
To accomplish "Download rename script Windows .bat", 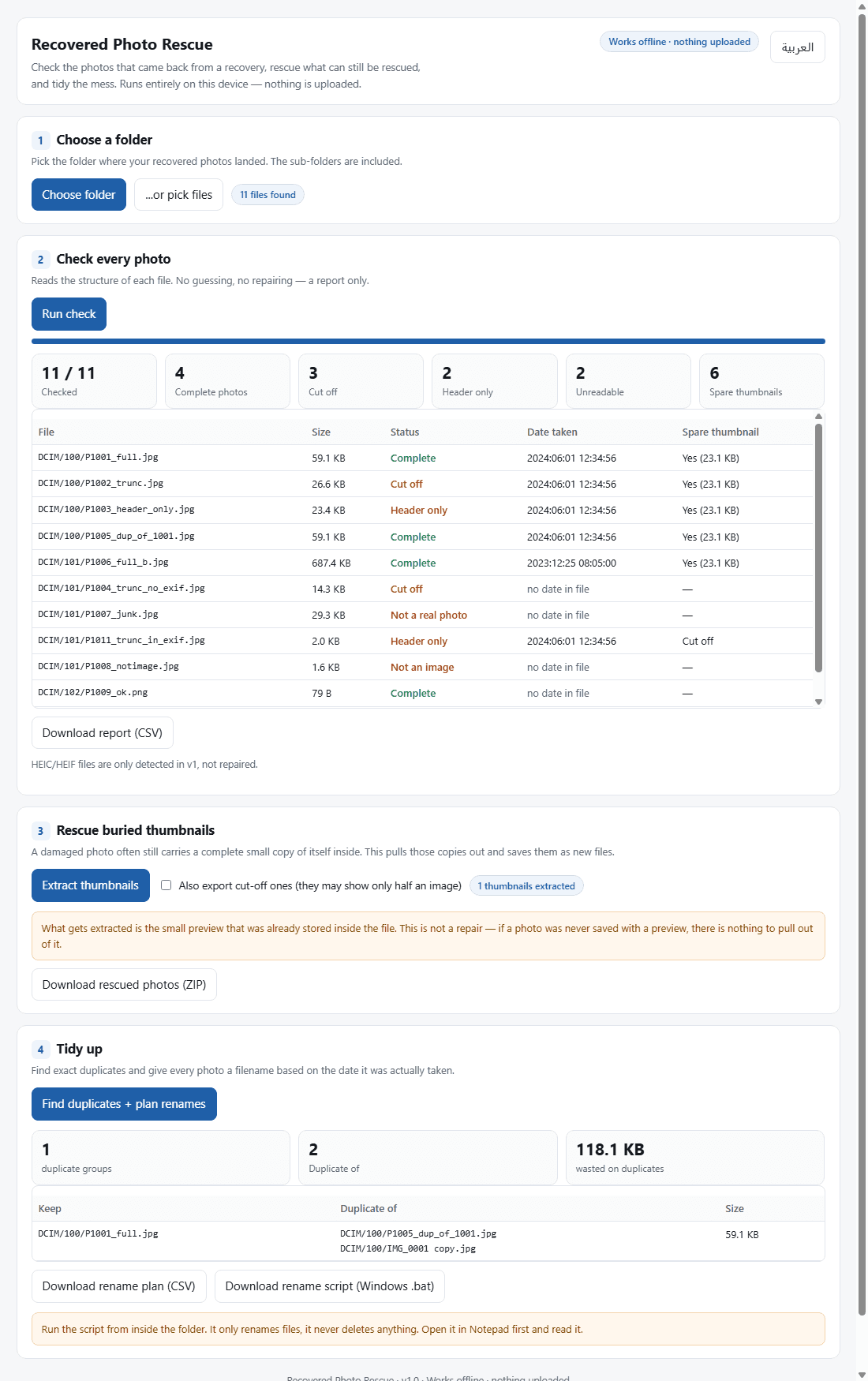I will (330, 1286).
